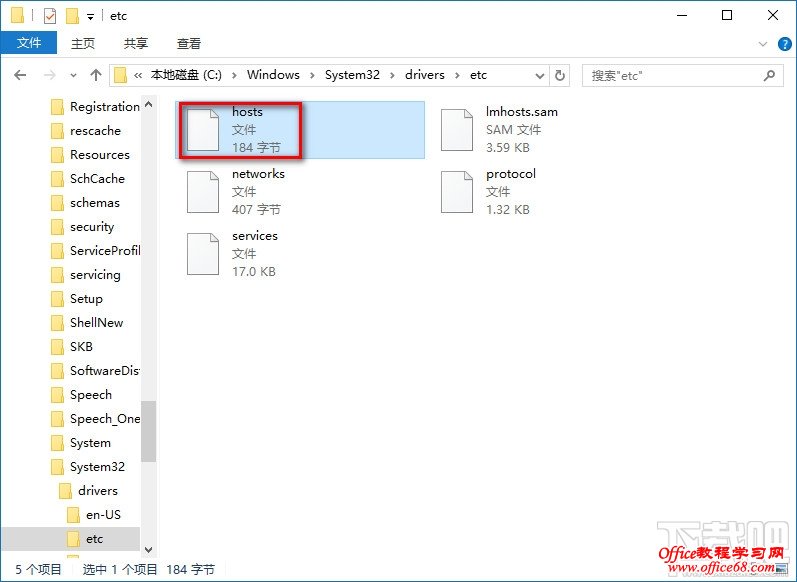The width and height of the screenshot is (797, 582).
Task: Select the Setup folder in tree
Action: 77,298
